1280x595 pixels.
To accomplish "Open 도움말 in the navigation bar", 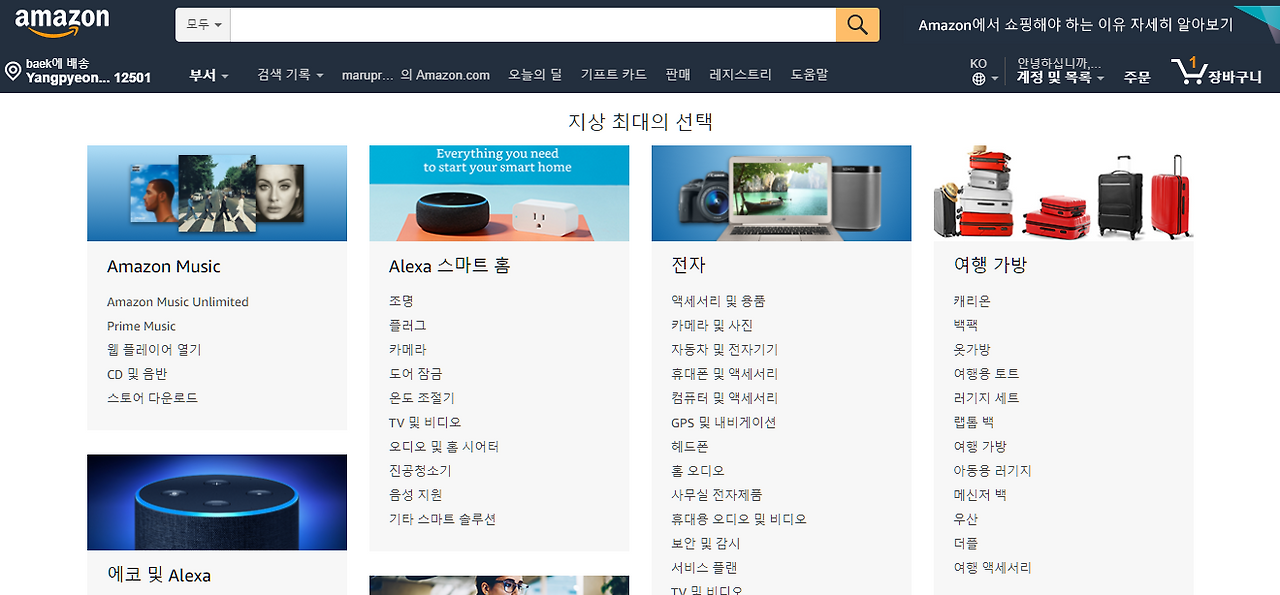I will coord(809,75).
